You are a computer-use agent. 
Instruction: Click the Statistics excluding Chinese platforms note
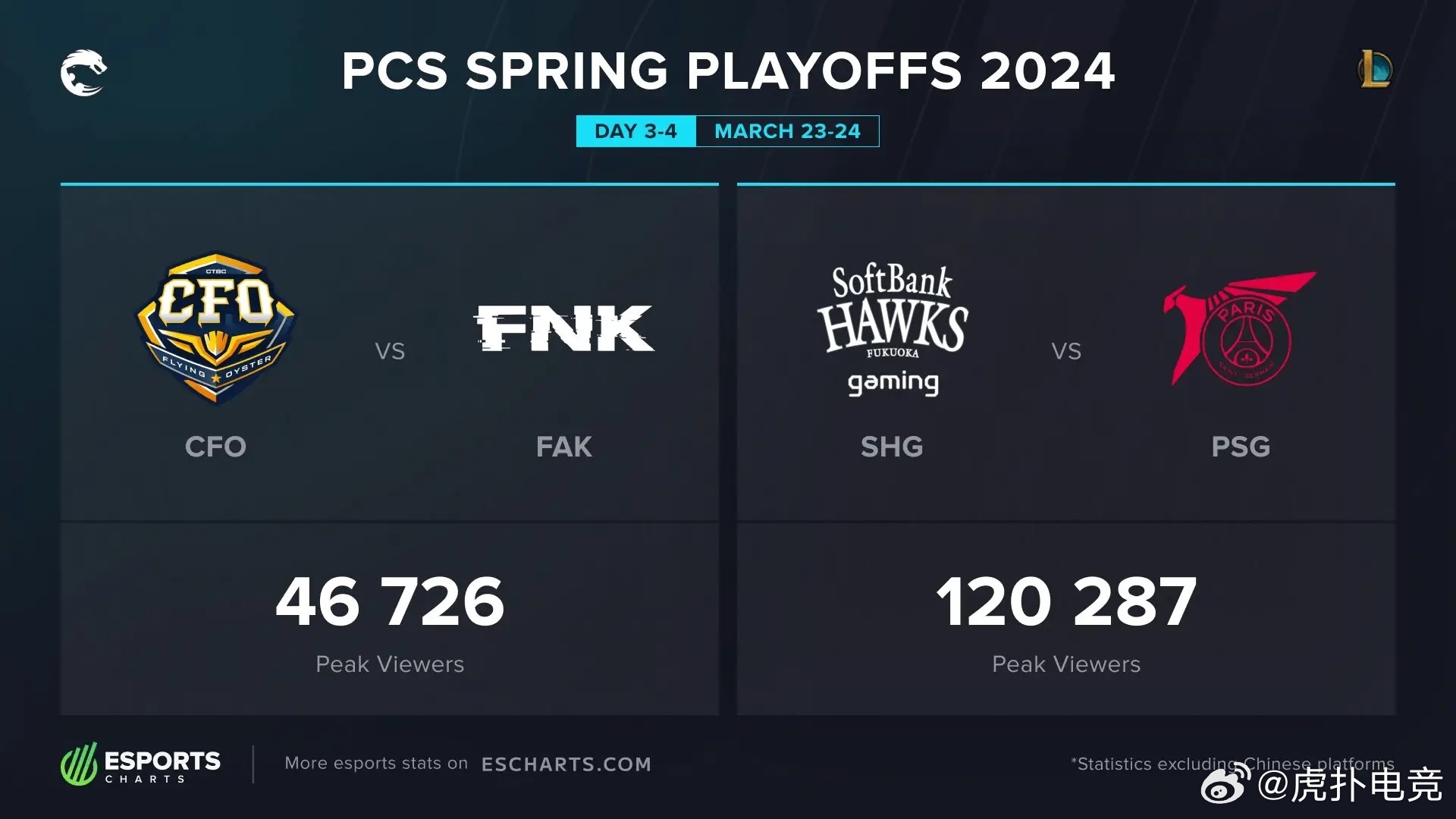[x=1232, y=764]
